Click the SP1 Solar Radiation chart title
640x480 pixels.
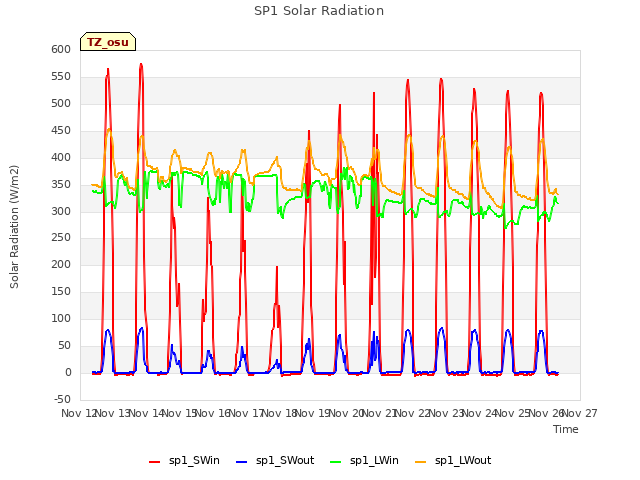click(319, 11)
